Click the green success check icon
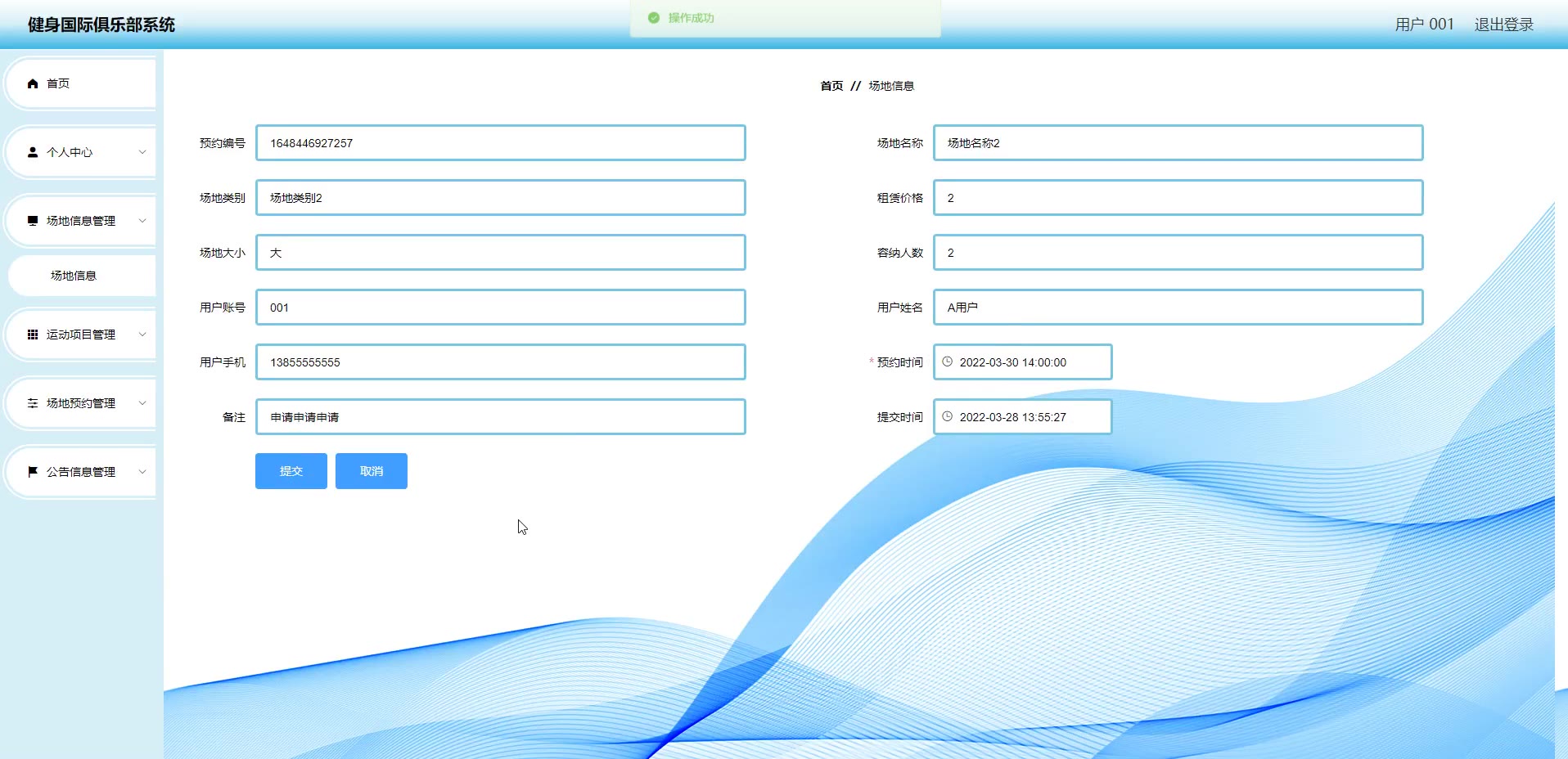The height and width of the screenshot is (759, 1568). coord(654,18)
